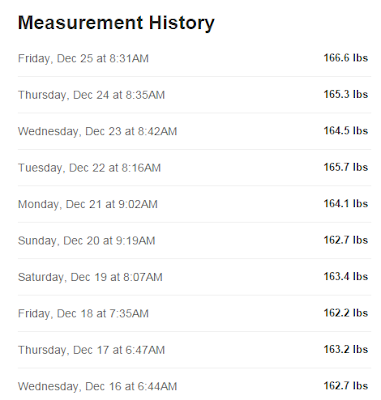Click the 163.4 lbs weight value
This screenshot has width=381, height=400.
click(x=346, y=276)
